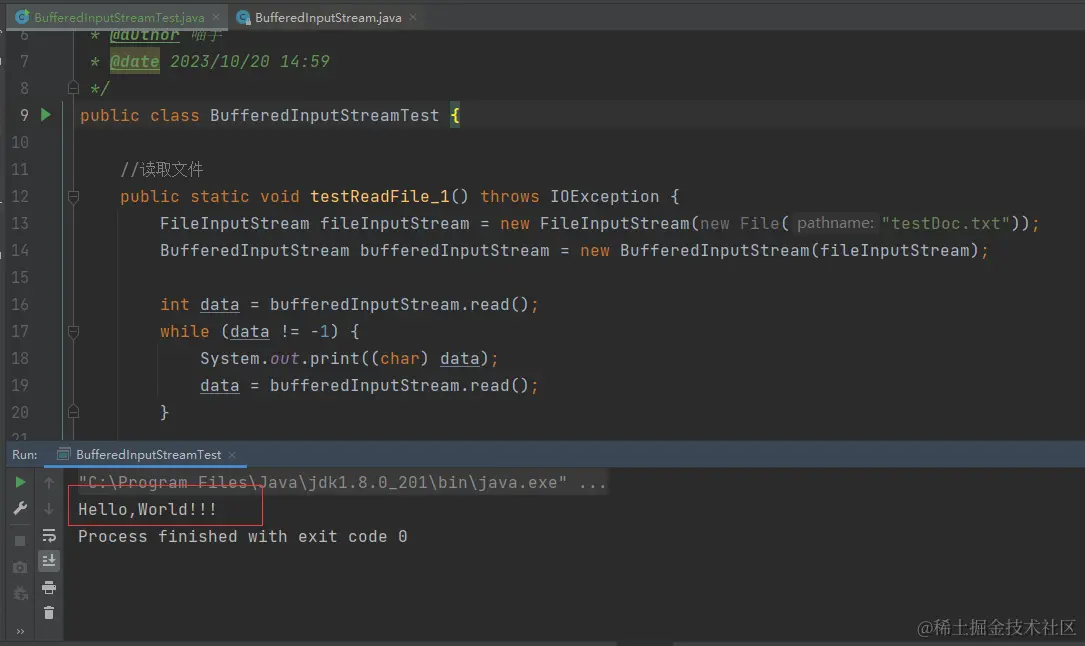Click the //读取文件 comment
1085x646 pixels.
click(x=162, y=169)
